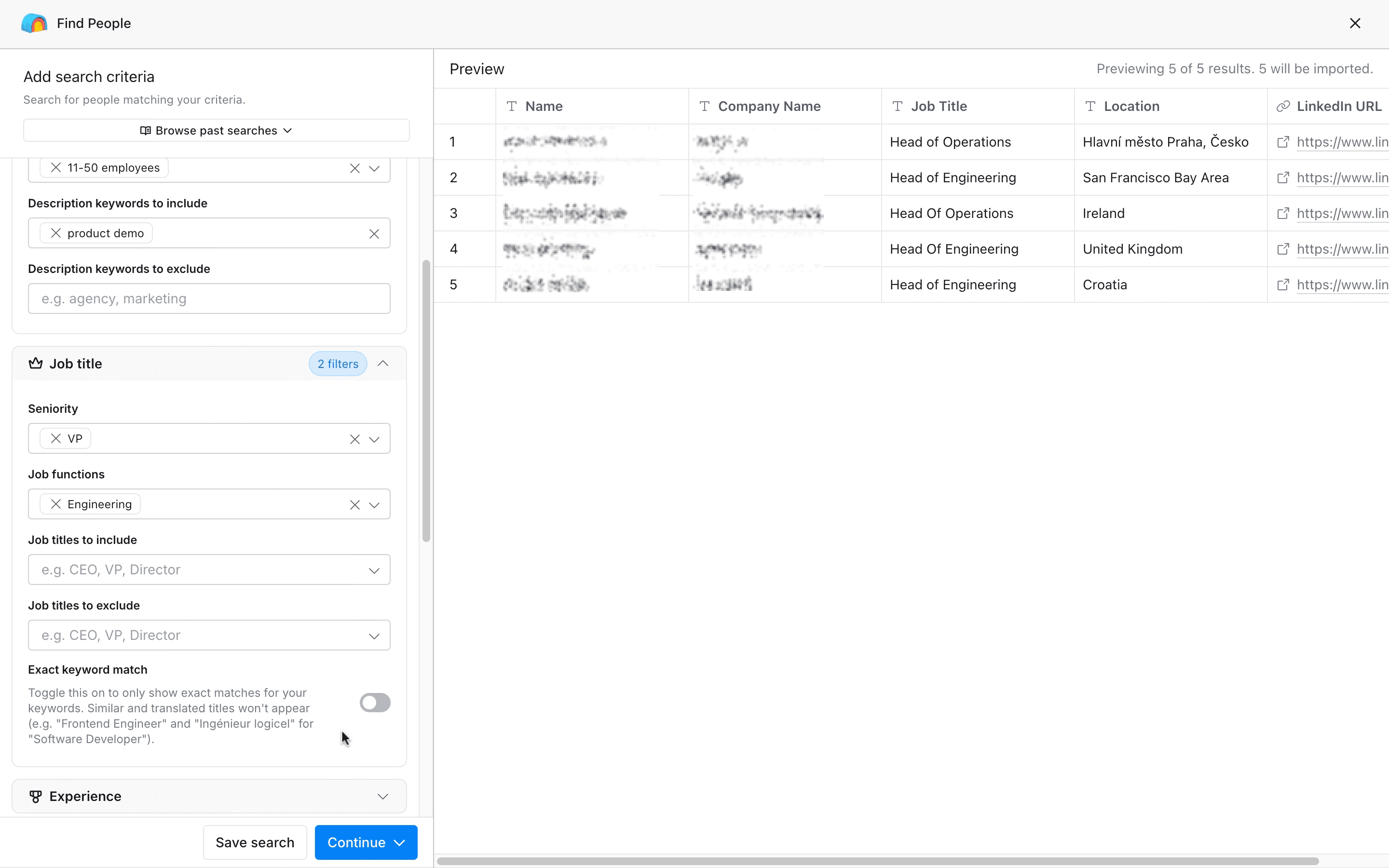The image size is (1389, 868).
Task: Select 'Head Of Engineering' cell in row 4
Action: click(x=978, y=248)
